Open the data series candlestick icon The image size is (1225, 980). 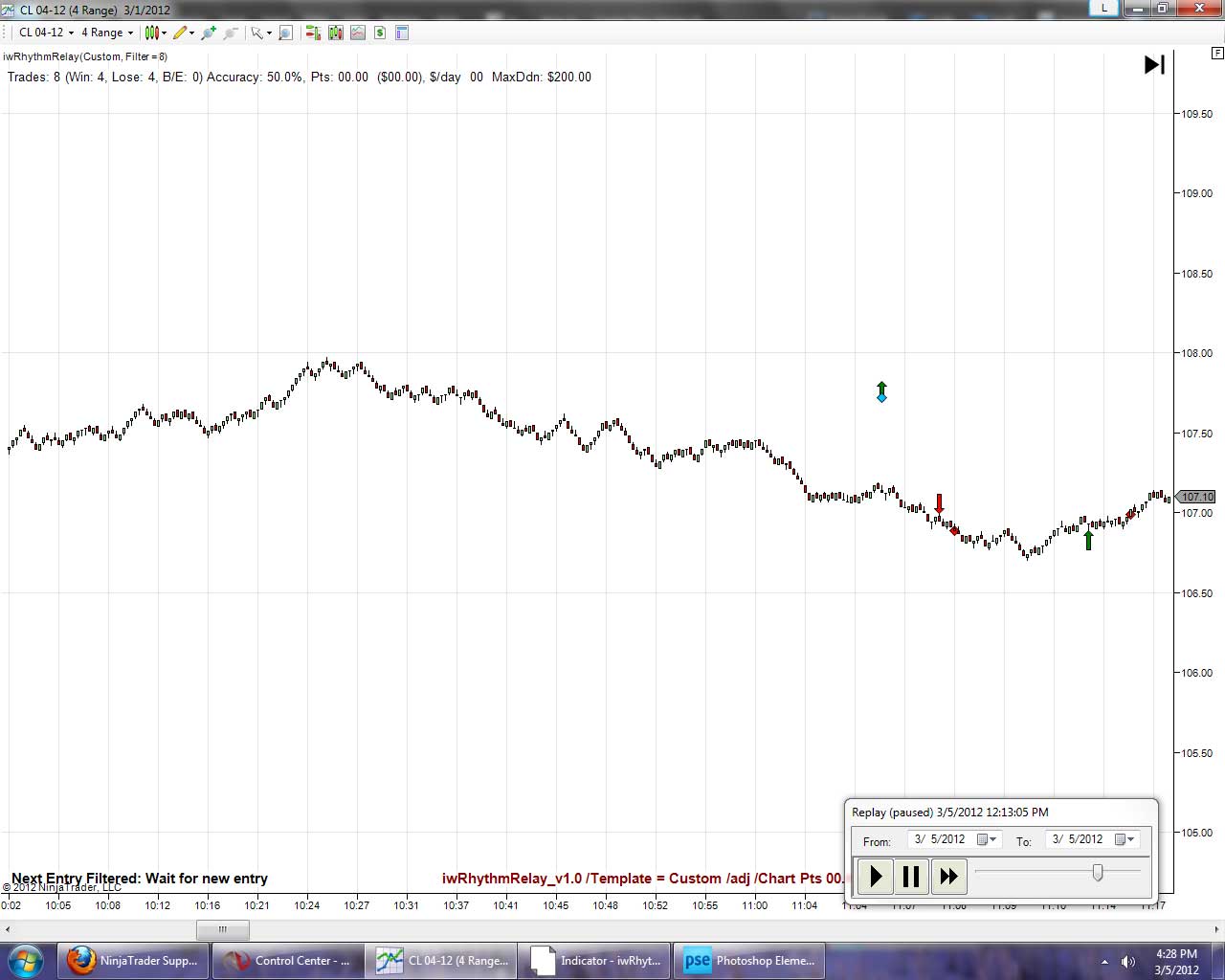click(x=336, y=33)
